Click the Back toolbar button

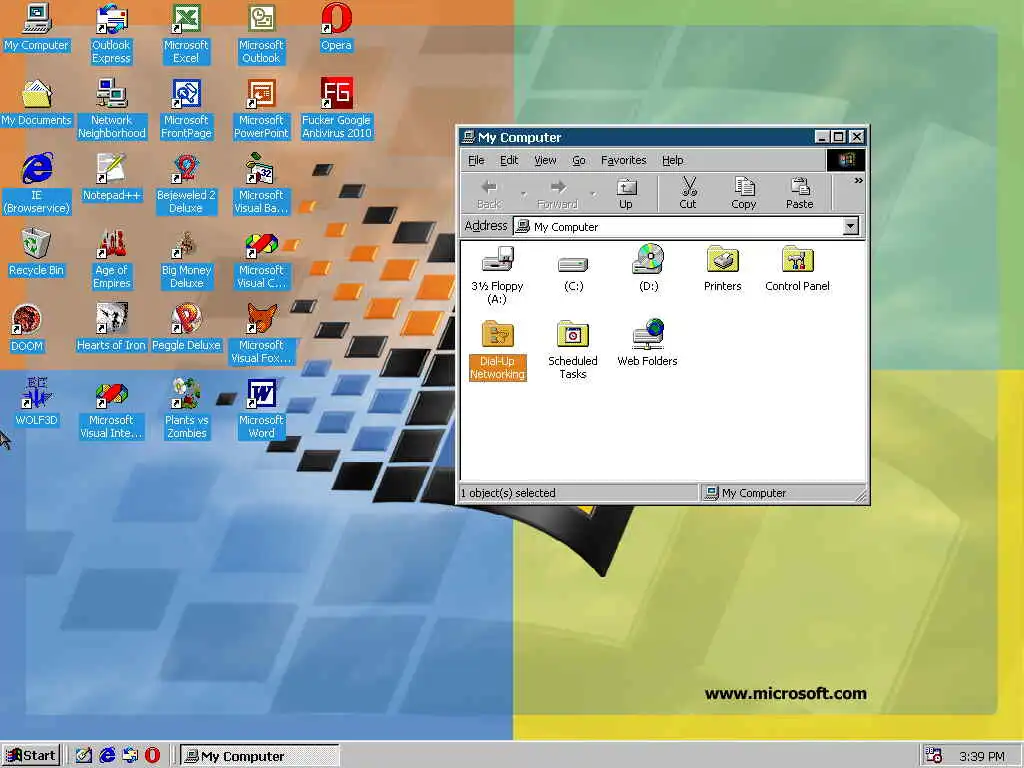489,193
